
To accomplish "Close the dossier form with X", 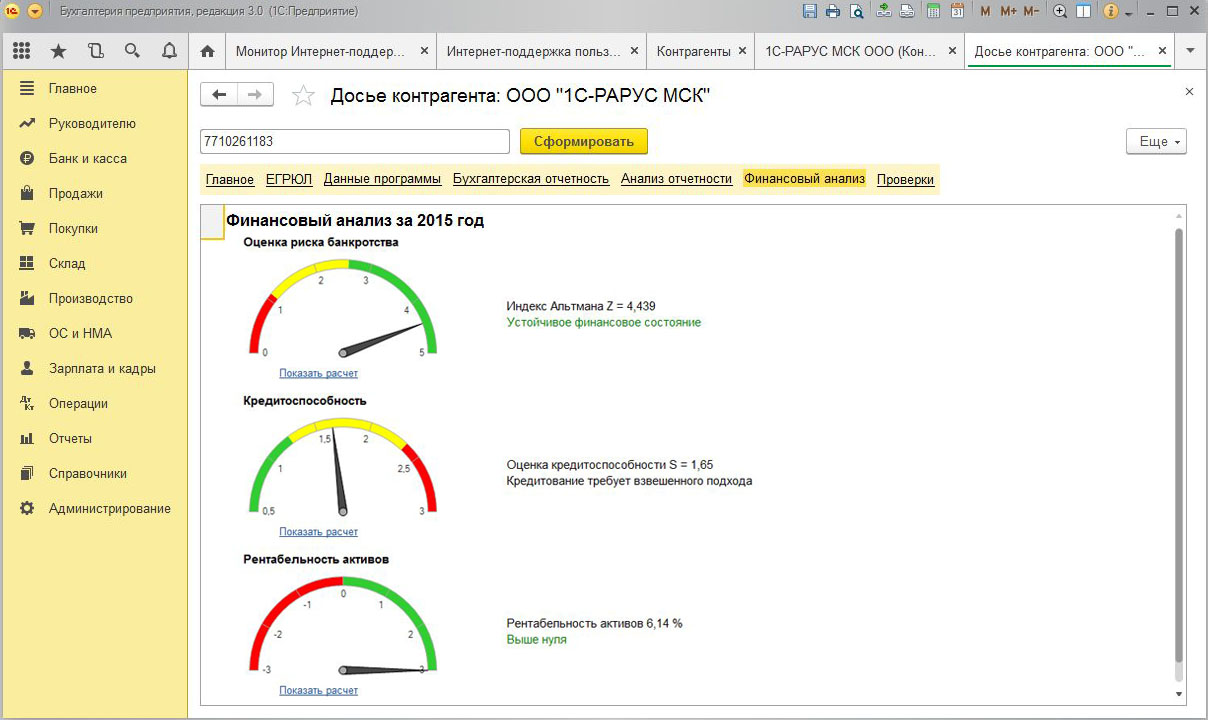I will coord(1189,92).
